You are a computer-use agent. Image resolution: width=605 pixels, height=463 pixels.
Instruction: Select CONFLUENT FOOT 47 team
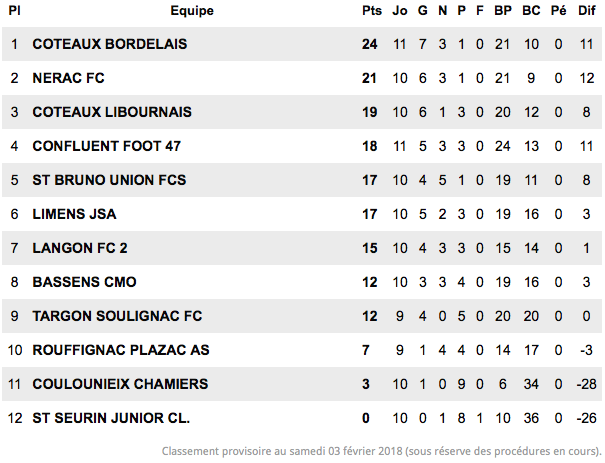[106, 146]
